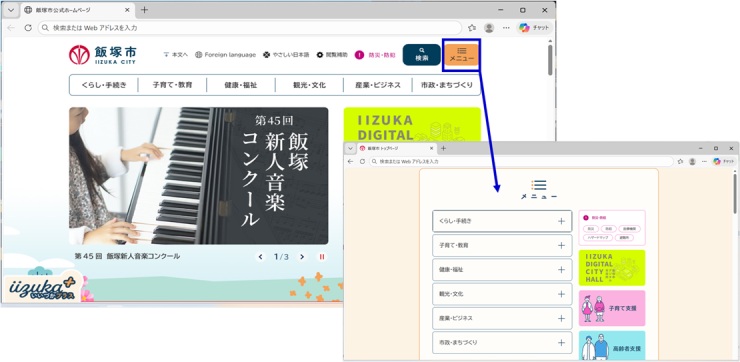The height and width of the screenshot is (362, 740).
Task: Close the 飯塚市 トップページ tab
Action: point(431,148)
